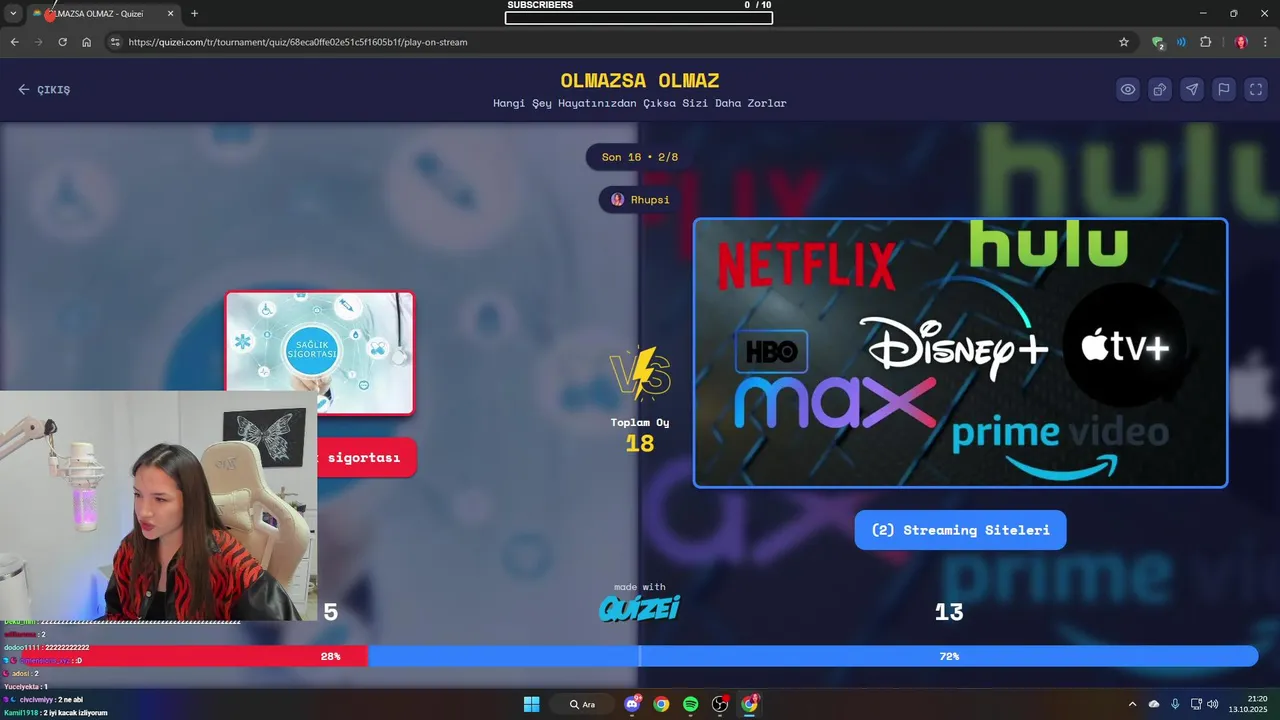Open OBS Studio from the taskbar
Screen dimensions: 1280x720
(x=720, y=704)
